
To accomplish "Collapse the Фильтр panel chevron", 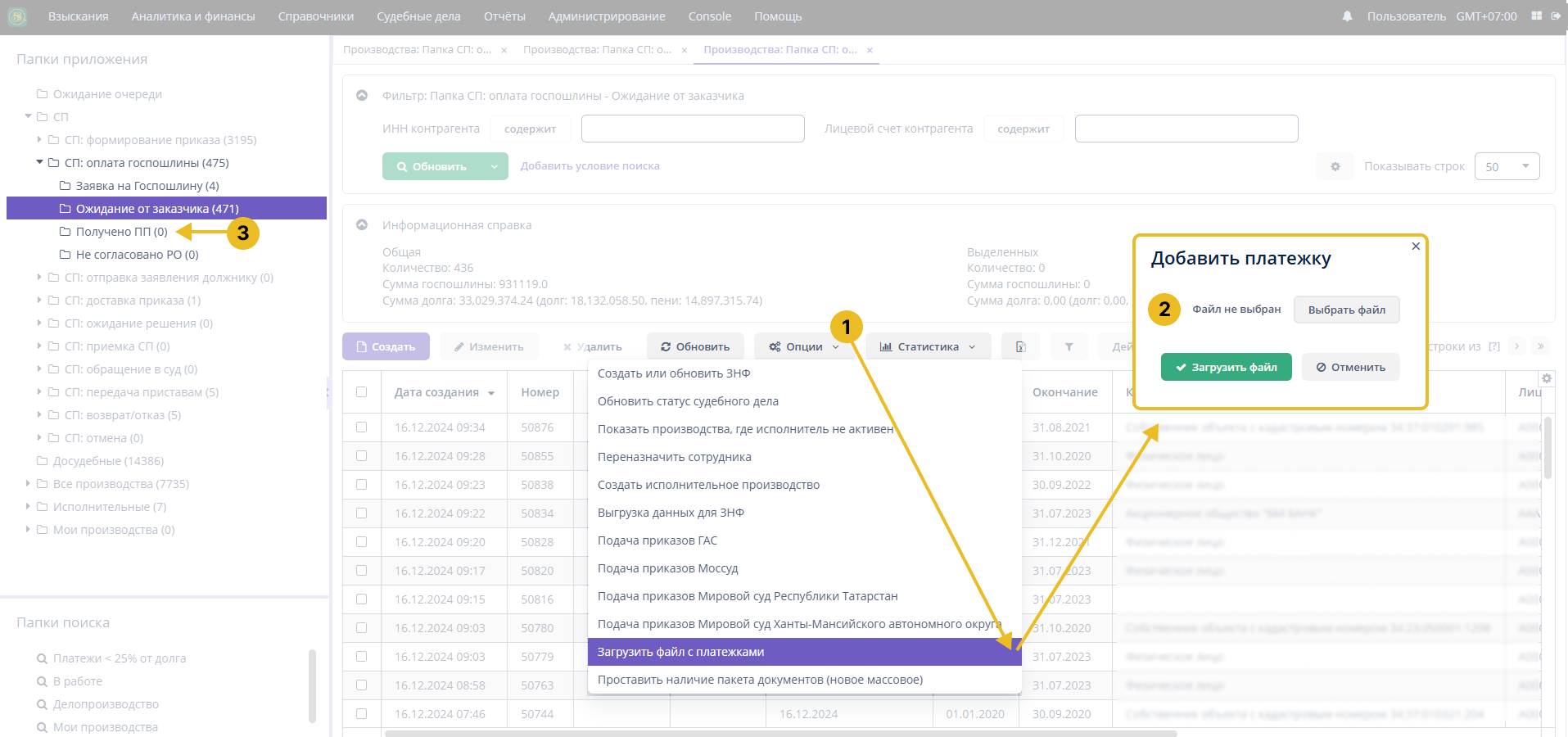I will (362, 96).
